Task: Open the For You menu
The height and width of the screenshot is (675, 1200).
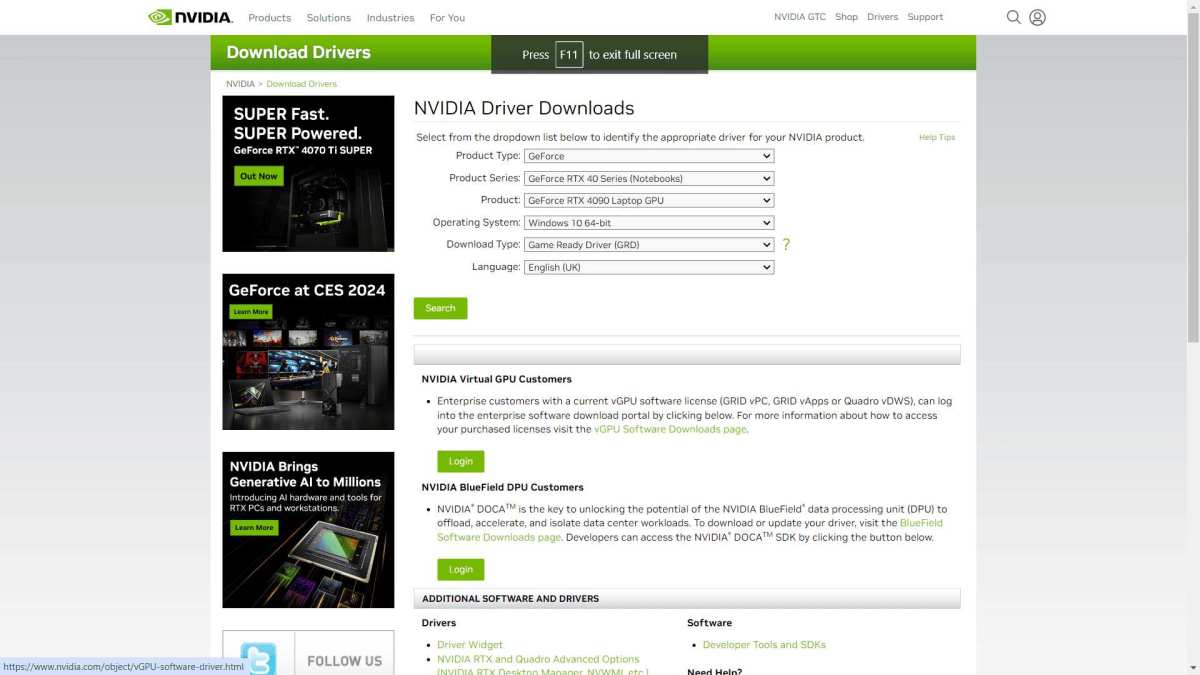Action: coord(447,18)
